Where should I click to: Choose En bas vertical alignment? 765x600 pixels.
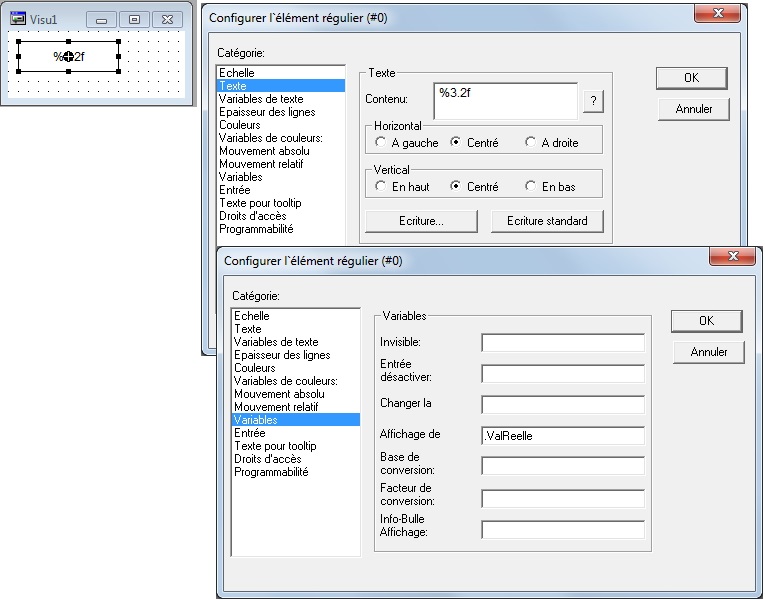[x=531, y=186]
